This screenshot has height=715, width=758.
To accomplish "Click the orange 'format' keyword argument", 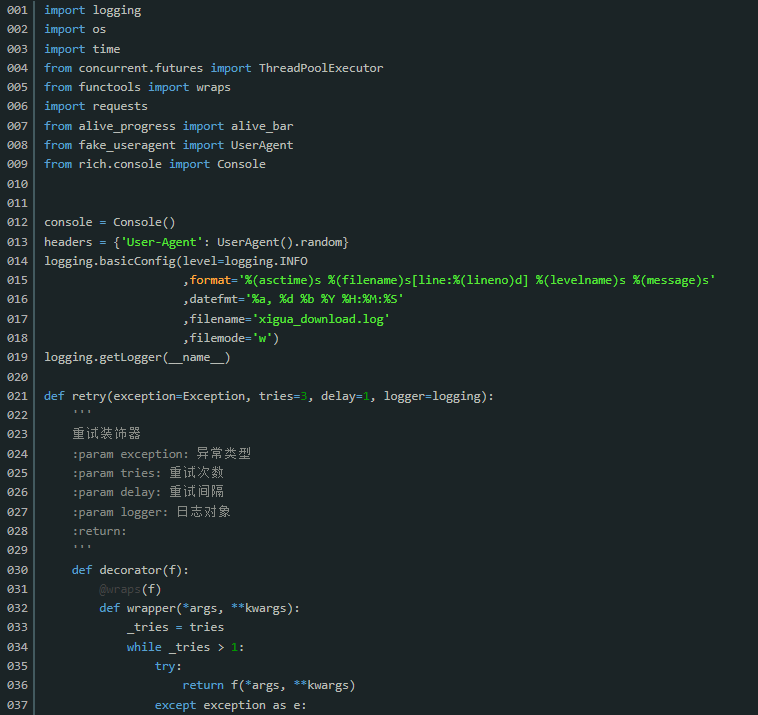I will tap(210, 280).
